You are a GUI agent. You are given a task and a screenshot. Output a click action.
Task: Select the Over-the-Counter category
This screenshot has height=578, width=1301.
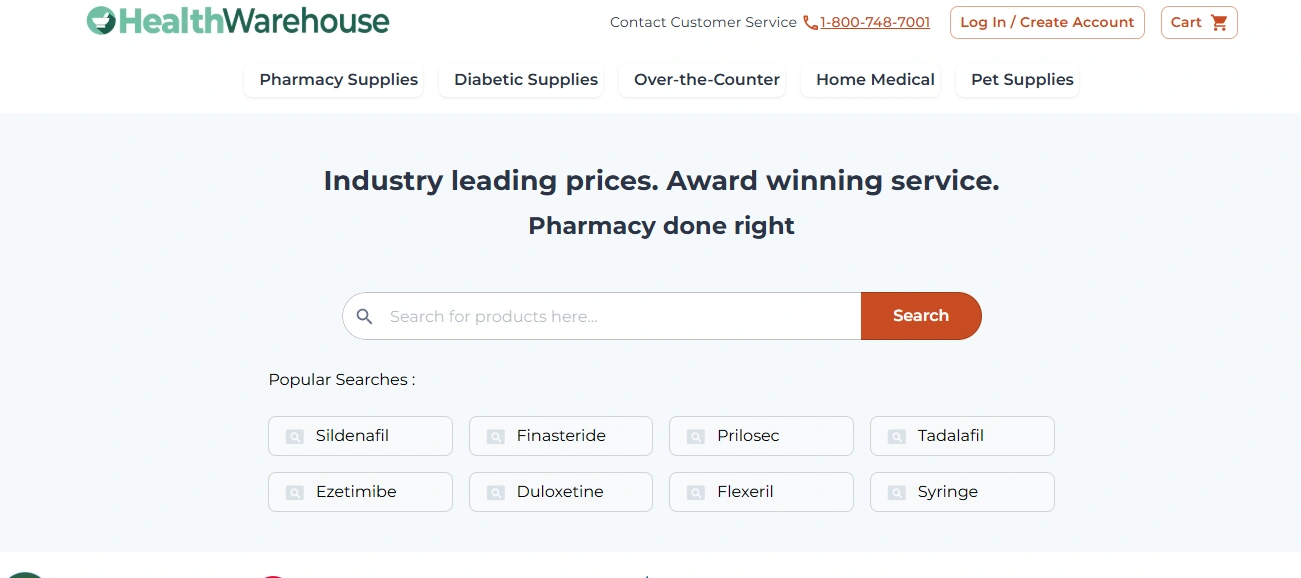(x=706, y=80)
